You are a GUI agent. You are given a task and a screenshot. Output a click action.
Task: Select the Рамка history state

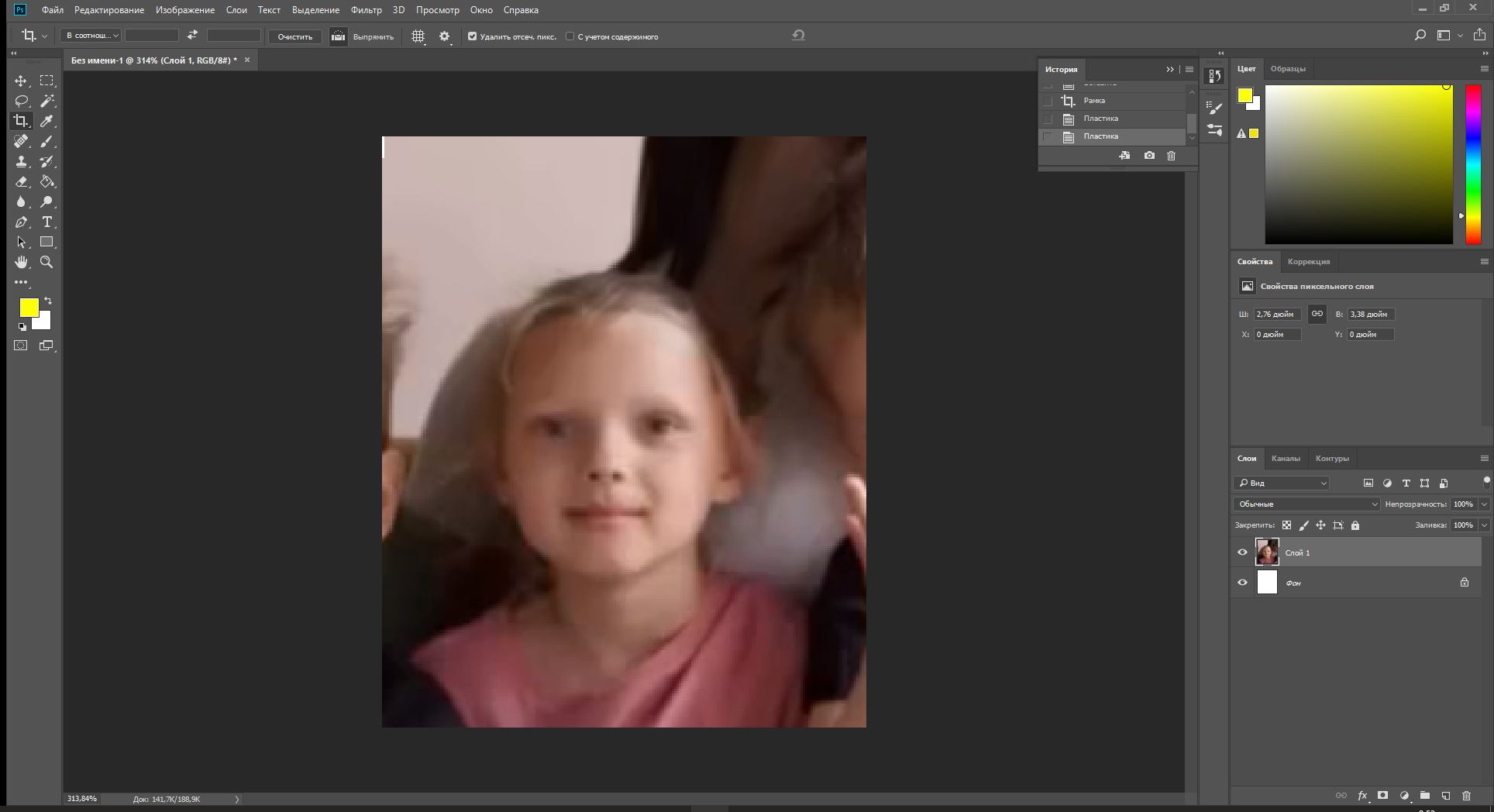pos(1112,101)
